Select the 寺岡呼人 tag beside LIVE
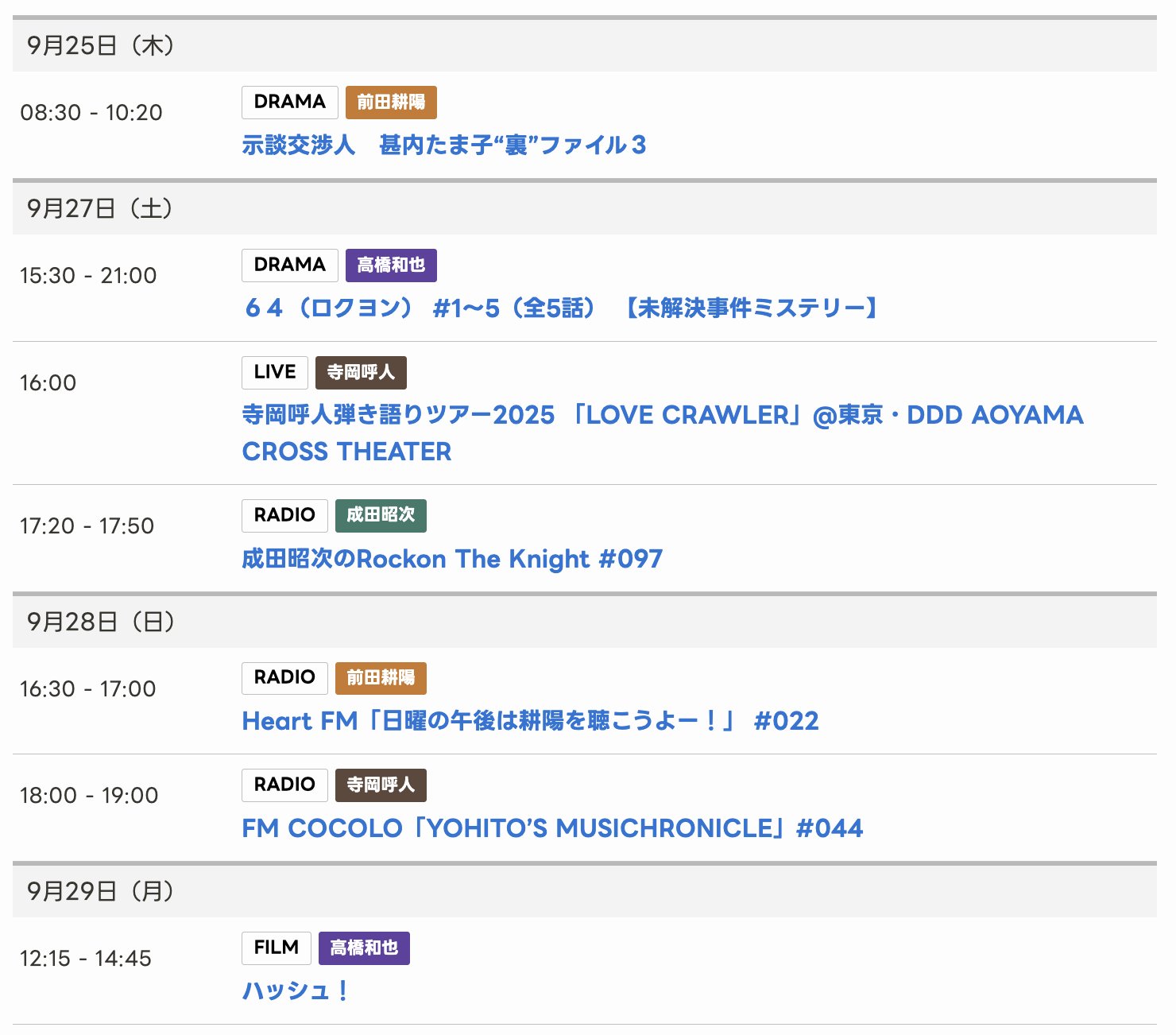 (361, 373)
